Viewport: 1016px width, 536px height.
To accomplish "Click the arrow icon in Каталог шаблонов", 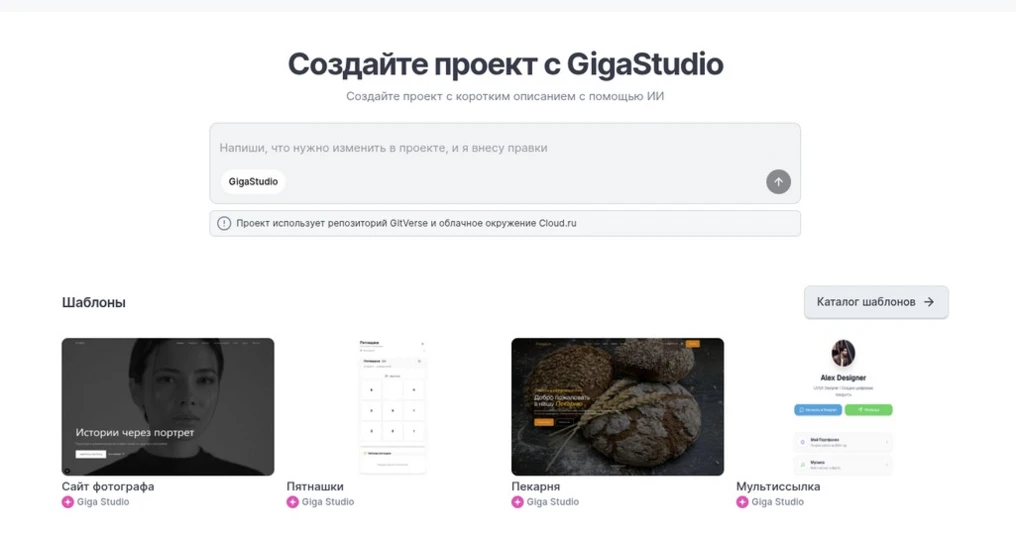I will point(929,302).
